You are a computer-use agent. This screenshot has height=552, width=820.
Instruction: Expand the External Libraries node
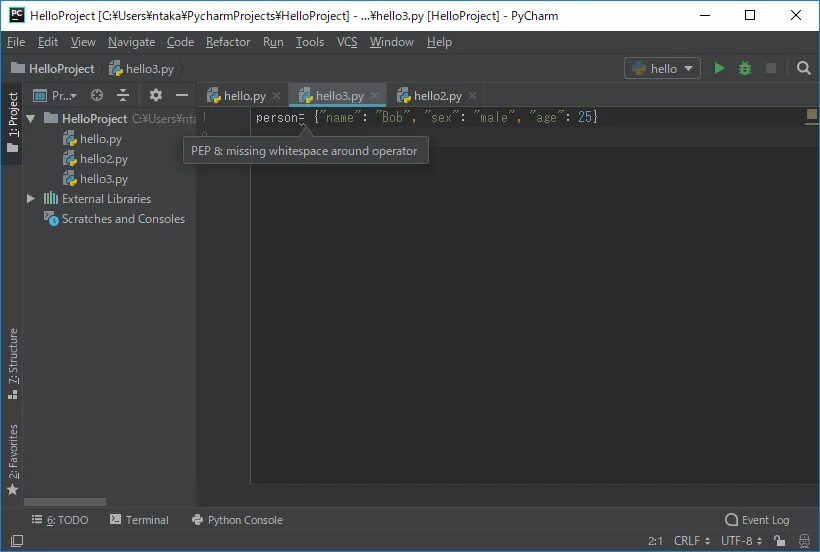tap(31, 199)
